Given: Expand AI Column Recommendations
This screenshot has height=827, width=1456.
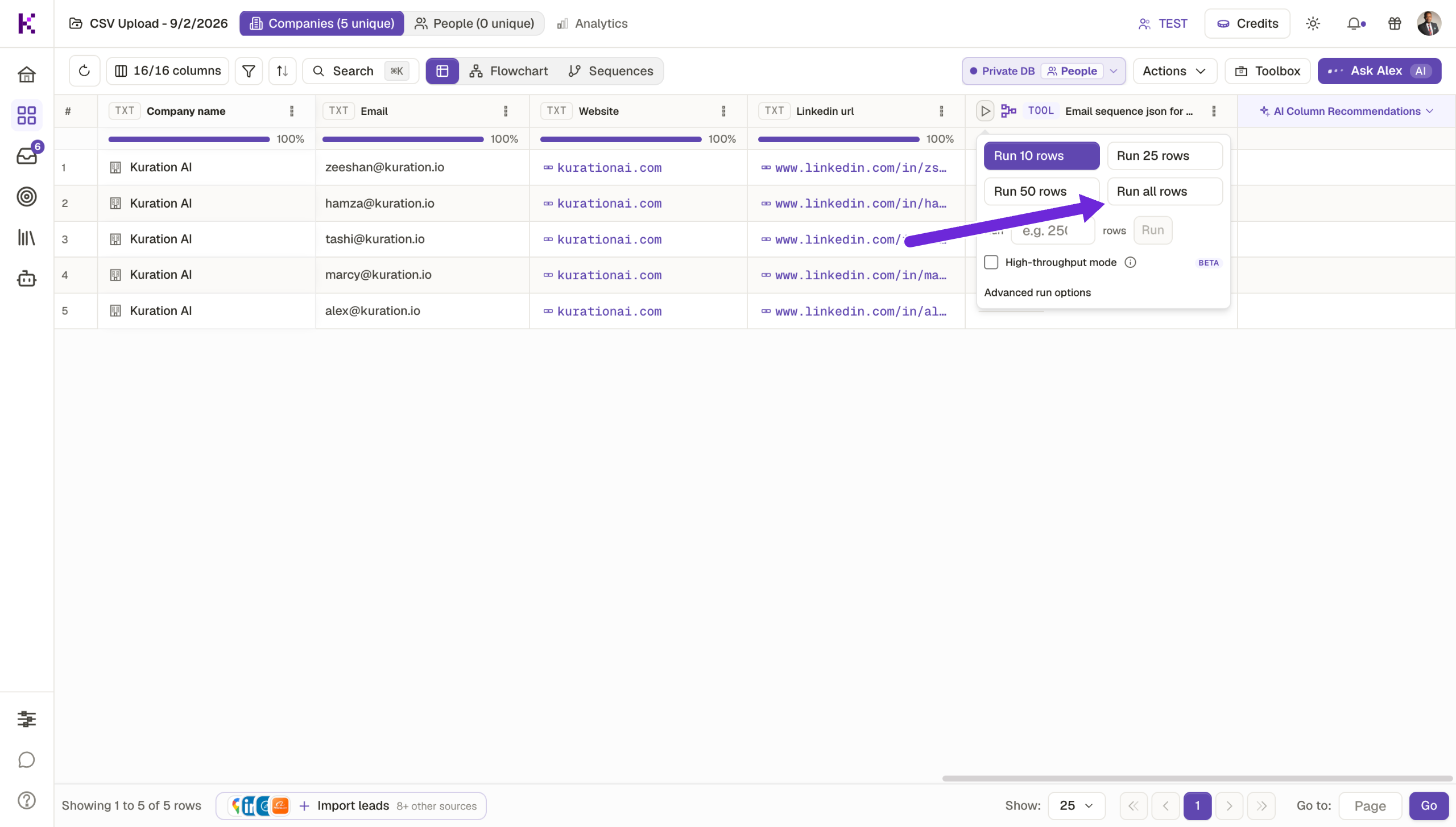Looking at the screenshot, I should [x=1346, y=111].
